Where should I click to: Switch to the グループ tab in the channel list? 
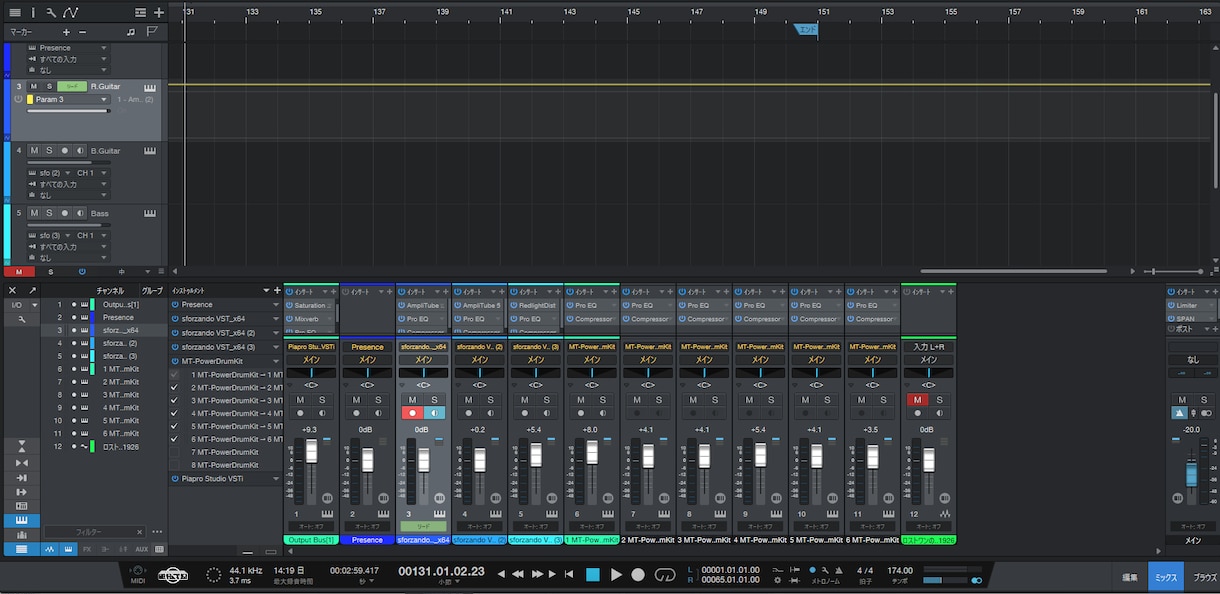pyautogui.click(x=152, y=291)
